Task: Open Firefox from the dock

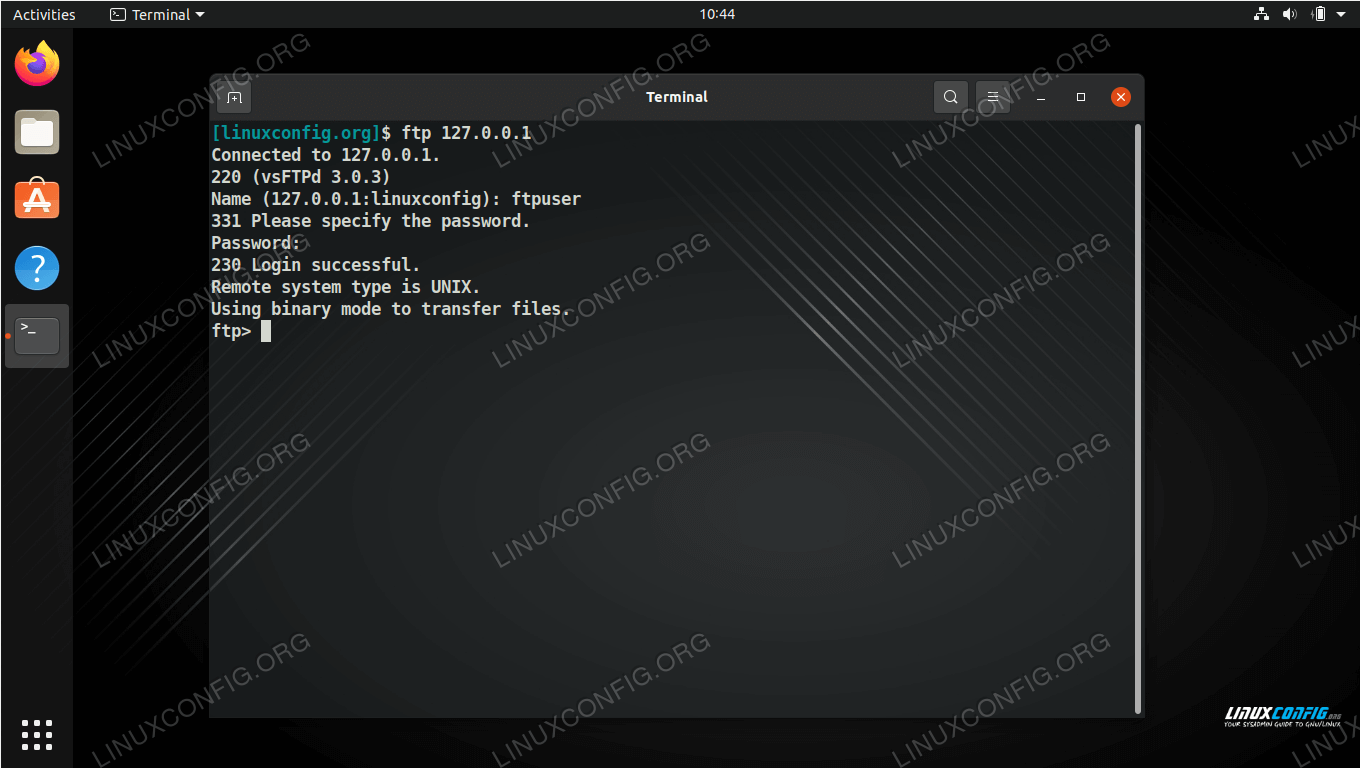Action: point(37,64)
